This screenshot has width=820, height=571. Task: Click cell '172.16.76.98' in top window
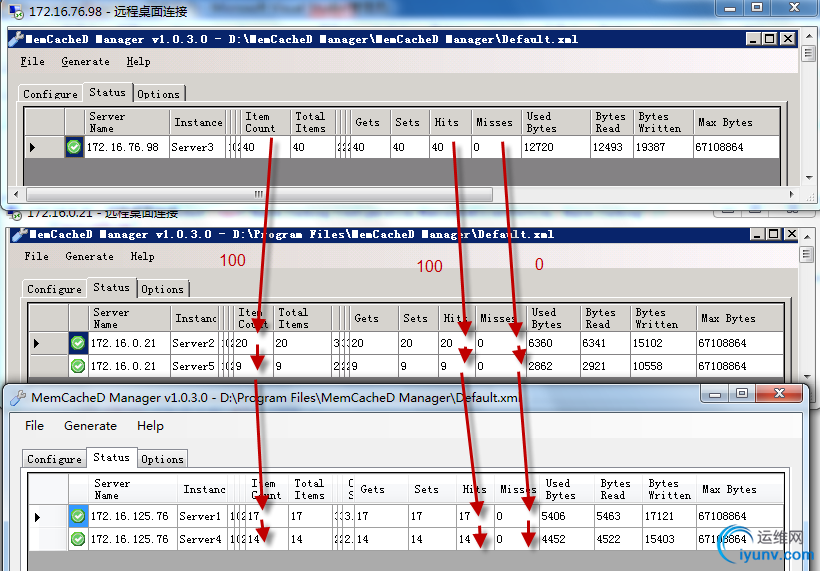pos(127,147)
